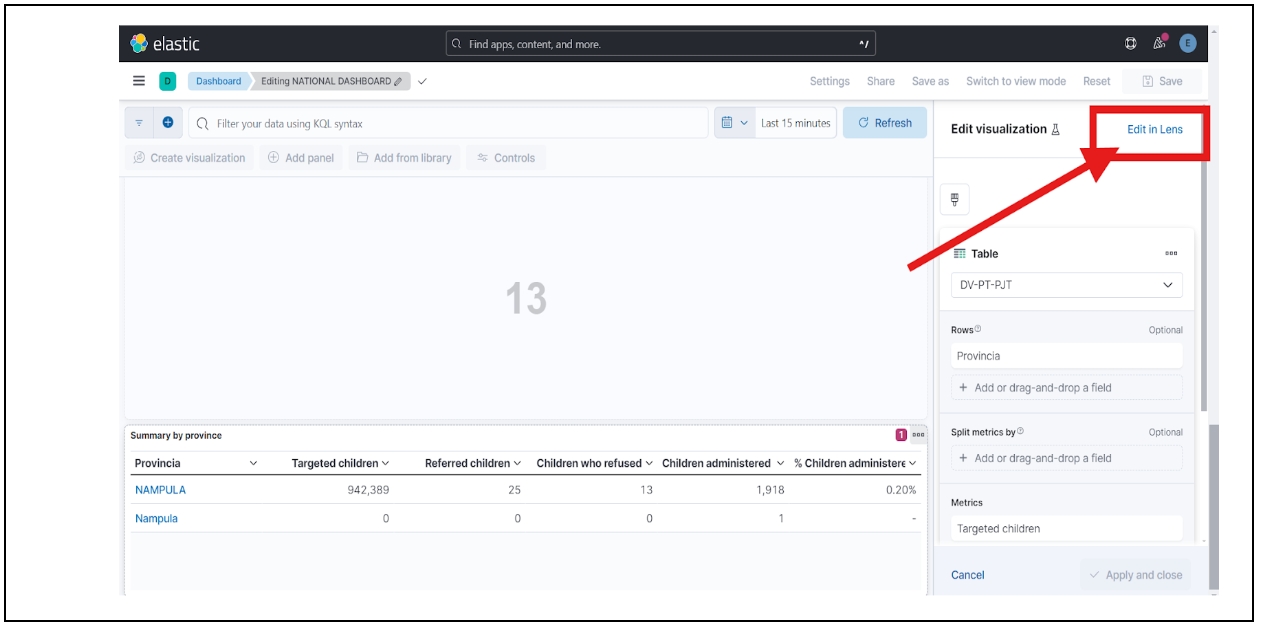This screenshot has width=1262, height=626.
Task: Open Summary by province panel options
Action: (x=918, y=435)
